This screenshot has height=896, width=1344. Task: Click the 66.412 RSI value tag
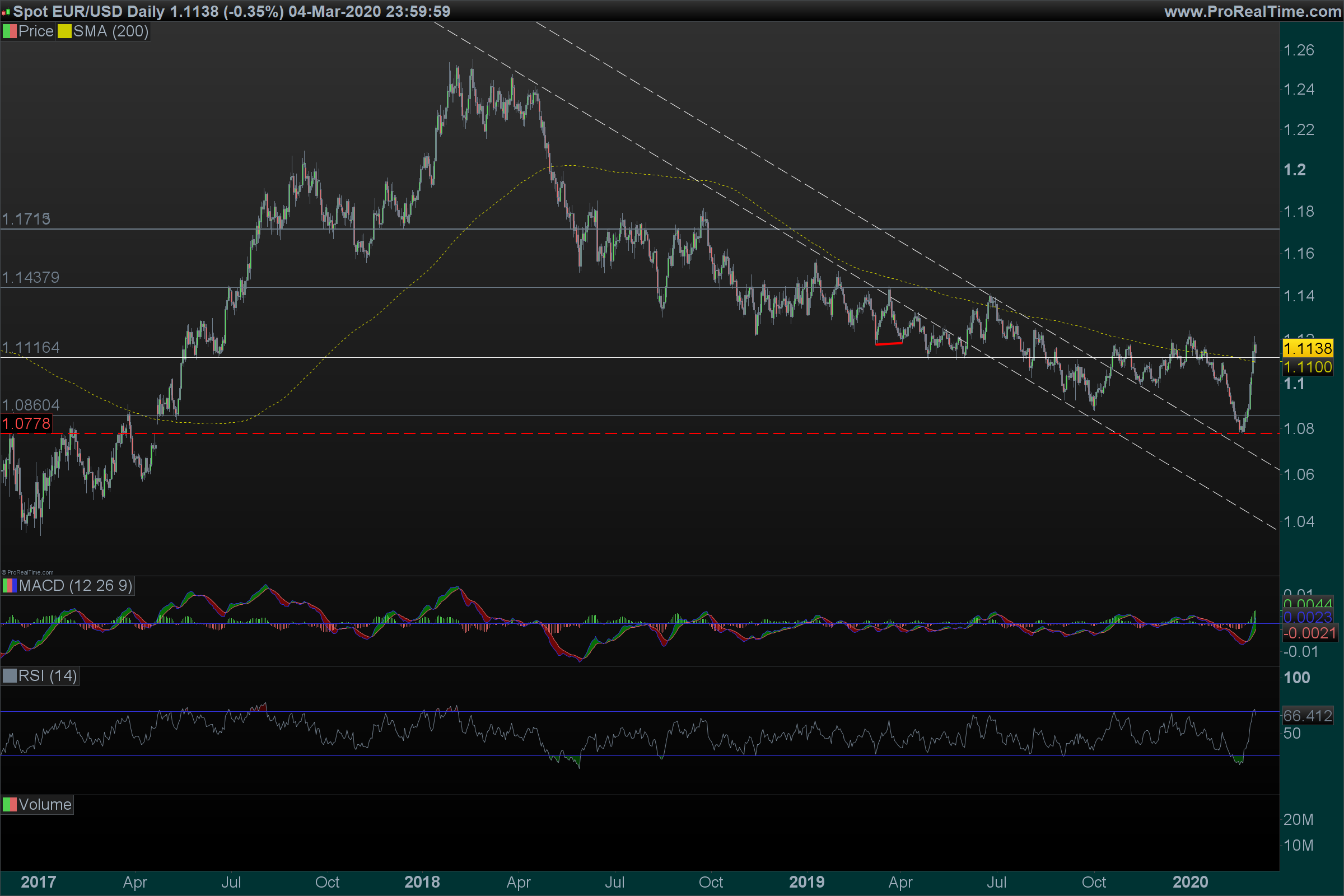coord(1308,716)
